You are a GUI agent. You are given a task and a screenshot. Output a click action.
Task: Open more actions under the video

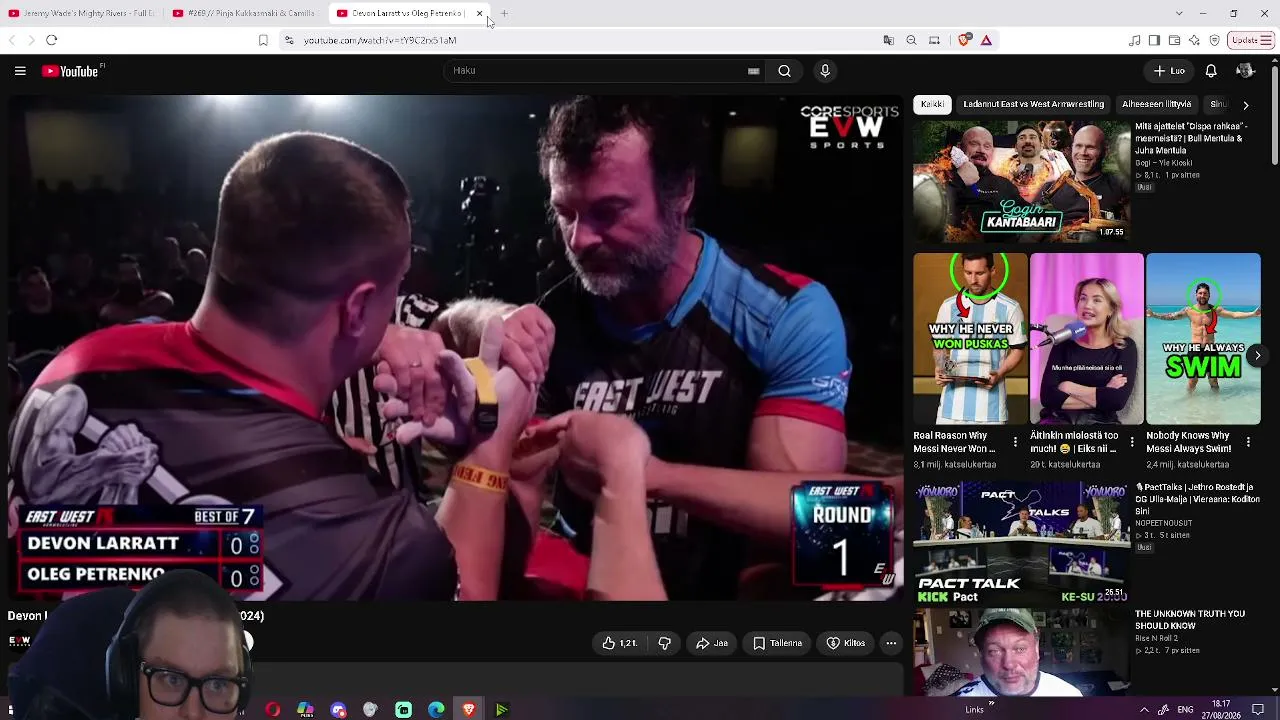tap(891, 643)
